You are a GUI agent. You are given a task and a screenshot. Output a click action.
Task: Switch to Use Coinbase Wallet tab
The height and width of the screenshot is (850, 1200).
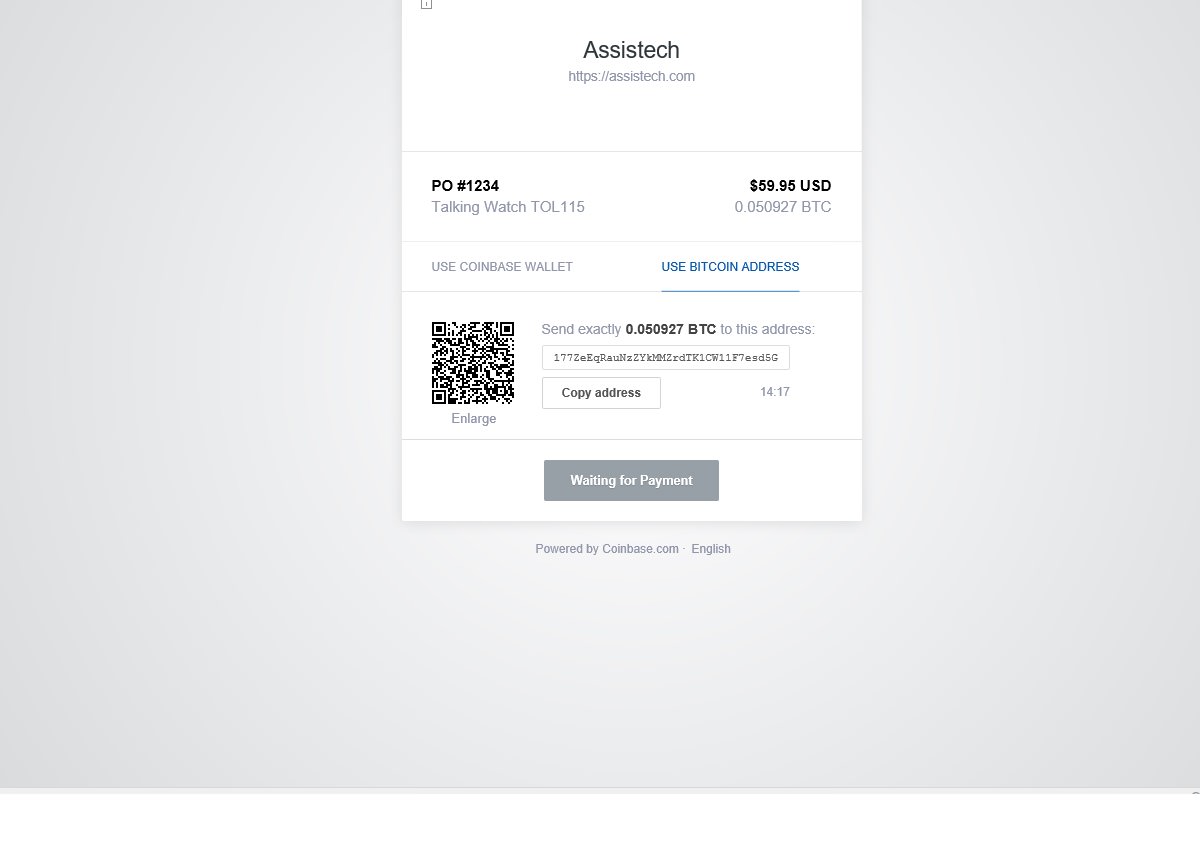[x=502, y=267]
